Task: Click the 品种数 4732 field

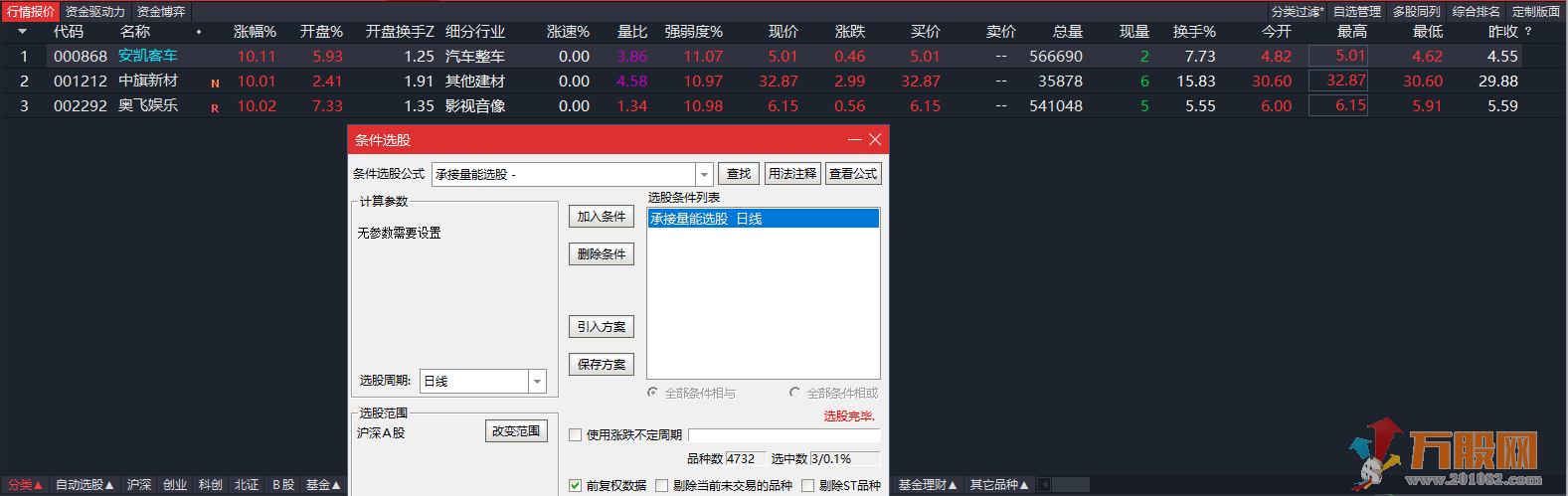Action: click(745, 459)
